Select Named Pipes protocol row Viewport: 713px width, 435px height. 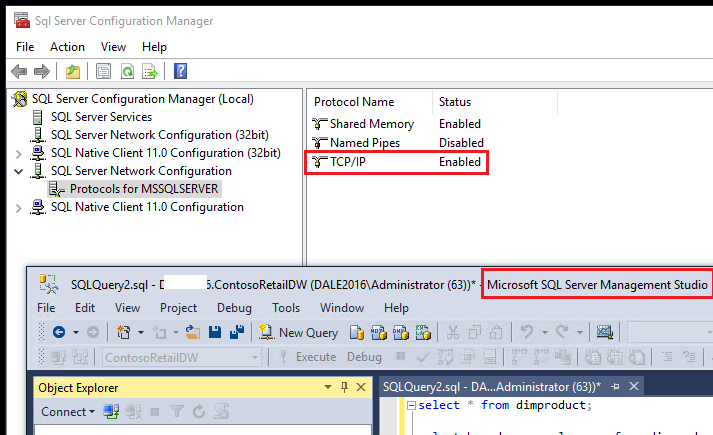(397, 143)
